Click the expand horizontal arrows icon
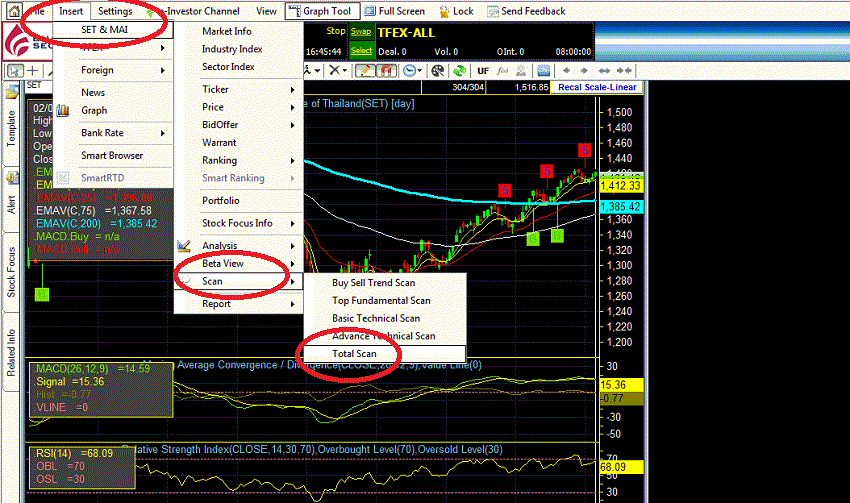Image resolution: width=850 pixels, height=503 pixels. click(x=604, y=70)
